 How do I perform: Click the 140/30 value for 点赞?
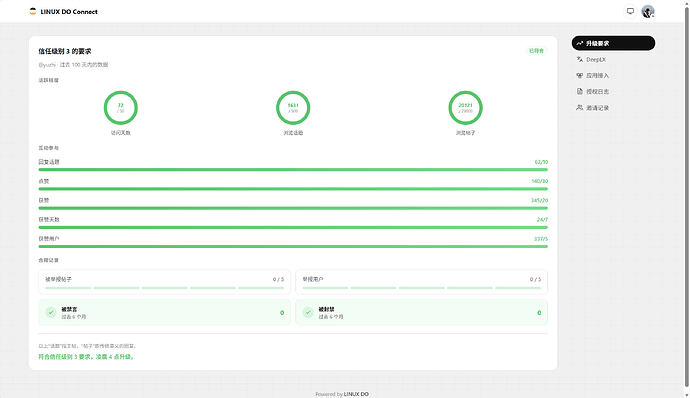pos(540,181)
